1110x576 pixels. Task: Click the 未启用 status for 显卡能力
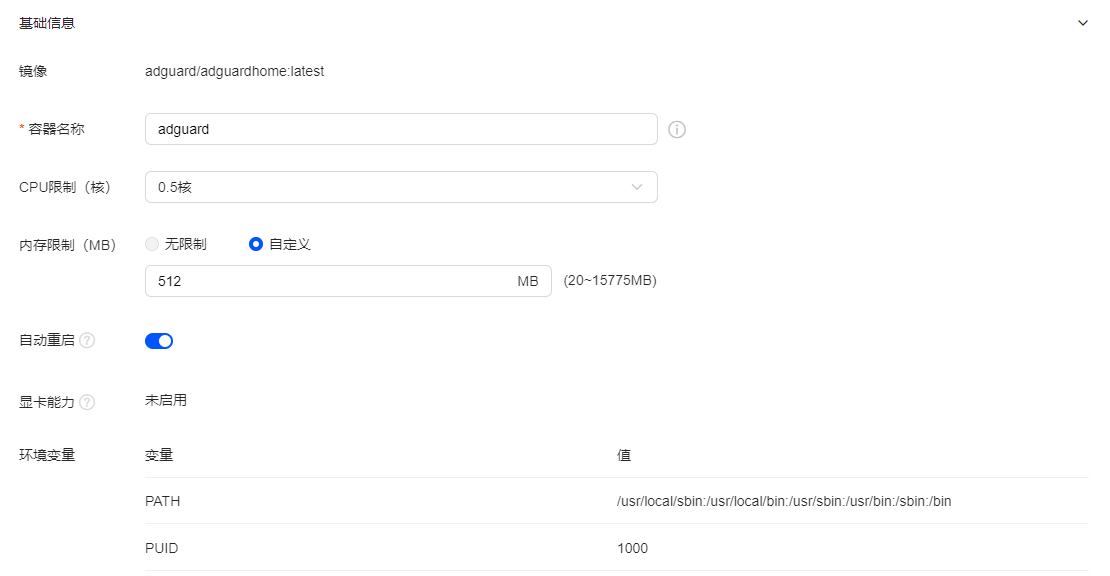tap(166, 401)
